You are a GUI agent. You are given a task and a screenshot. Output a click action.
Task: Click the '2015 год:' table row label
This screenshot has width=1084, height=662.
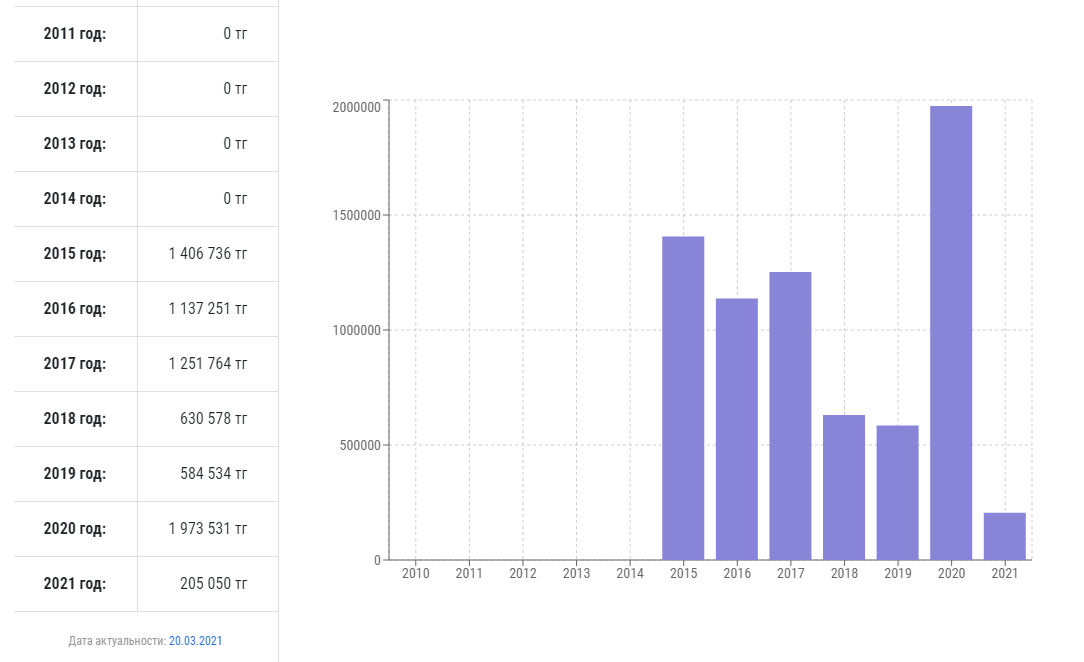coord(75,254)
